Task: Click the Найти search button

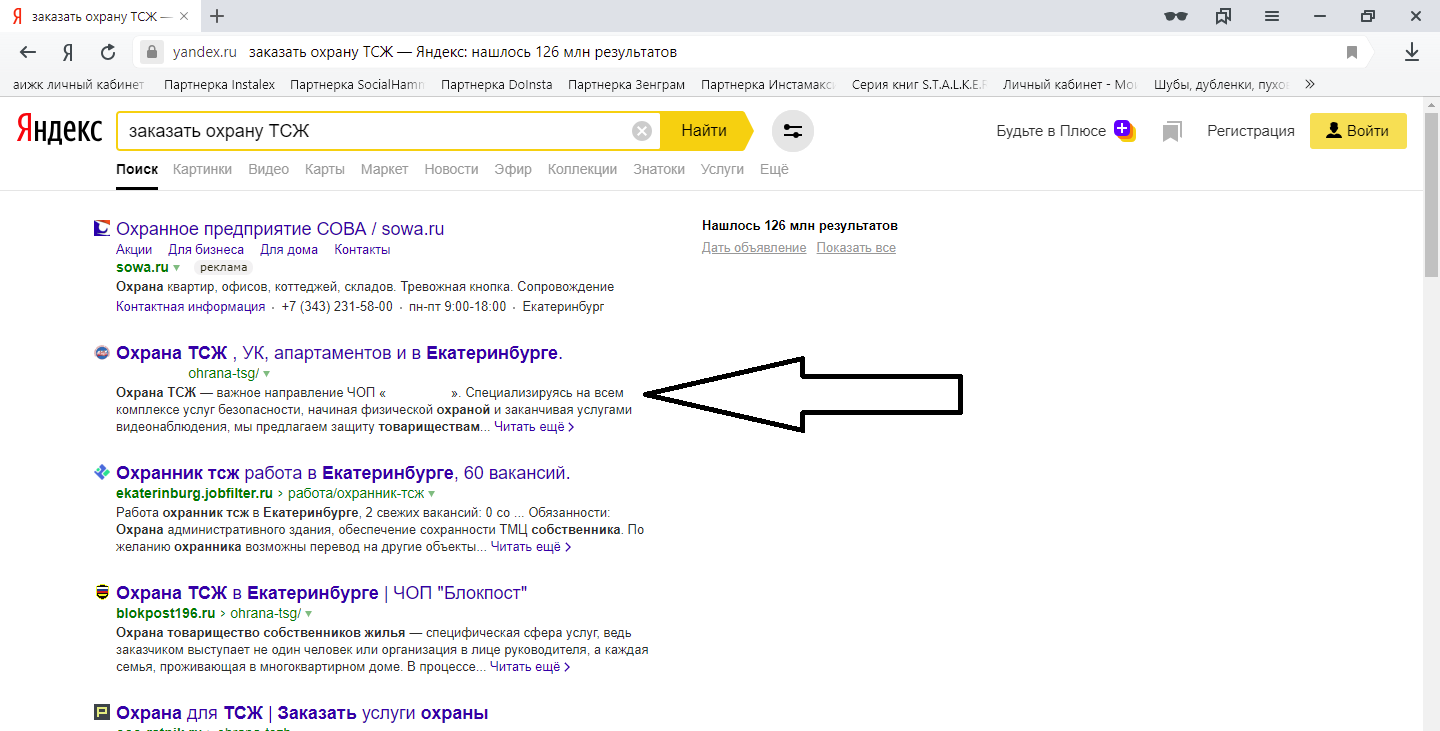Action: coord(704,131)
